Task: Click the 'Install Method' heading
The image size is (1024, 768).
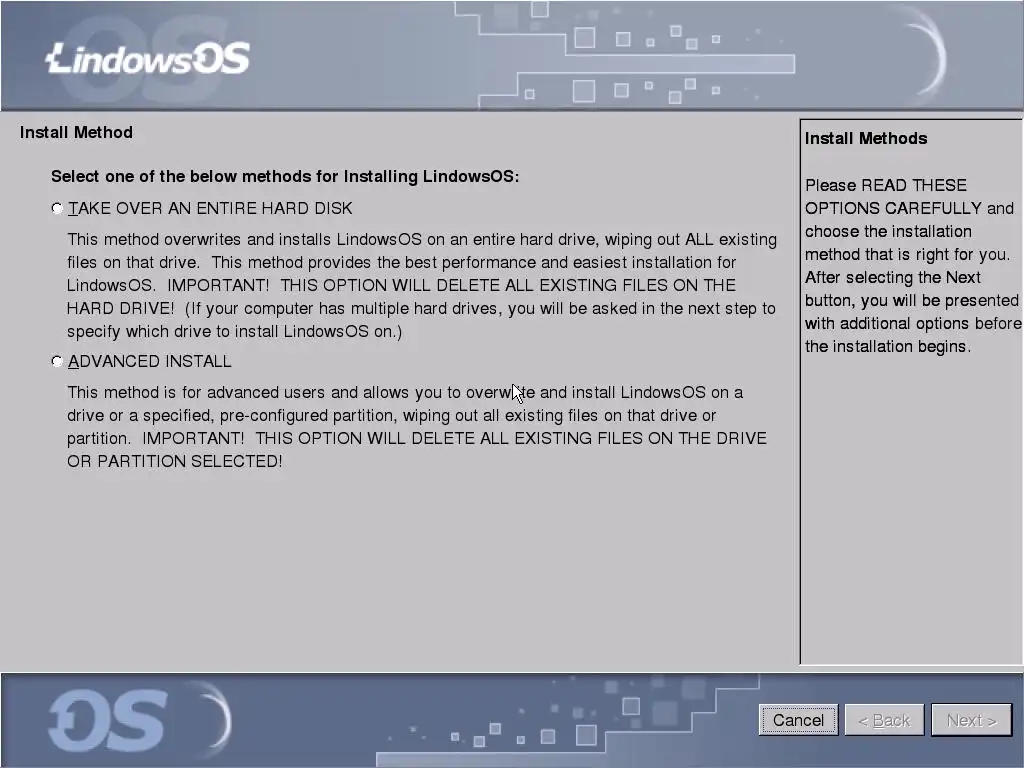Action: pos(76,133)
